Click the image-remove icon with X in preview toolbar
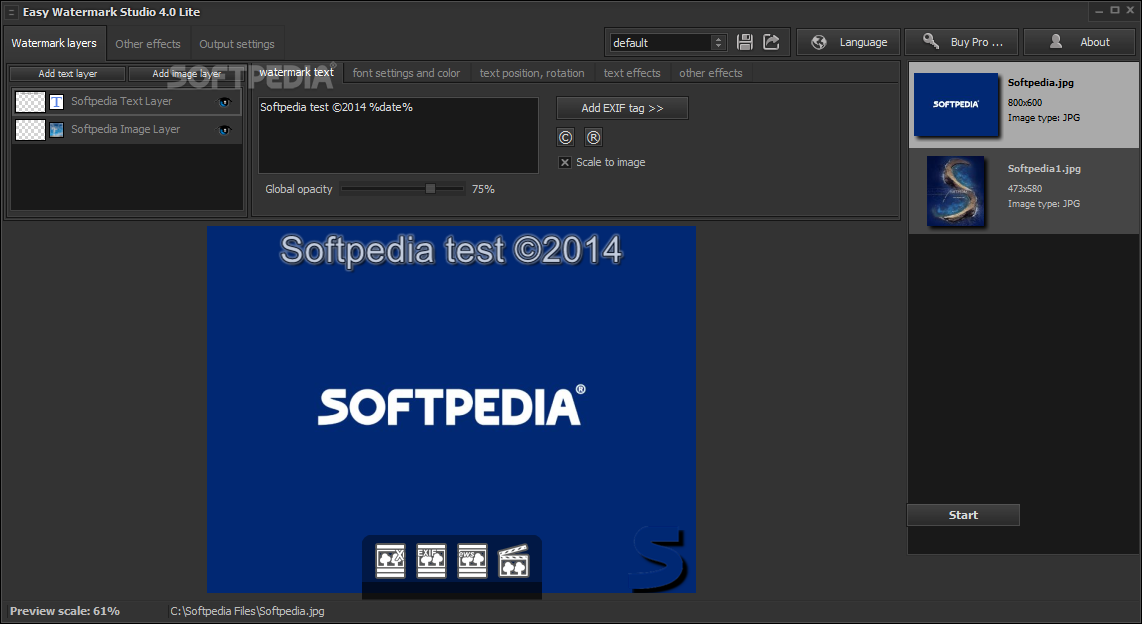Viewport: 1142px width, 624px height. pyautogui.click(x=390, y=561)
